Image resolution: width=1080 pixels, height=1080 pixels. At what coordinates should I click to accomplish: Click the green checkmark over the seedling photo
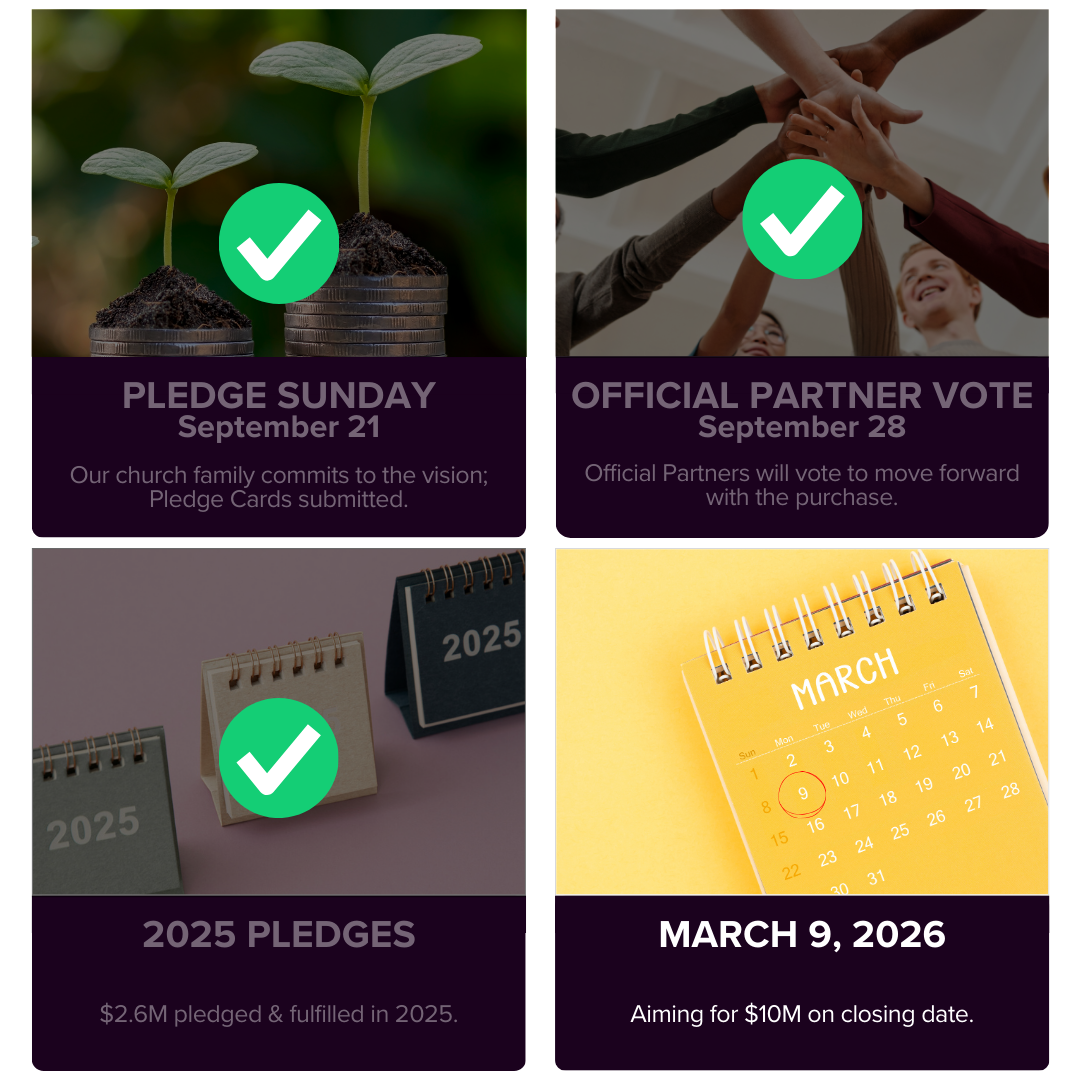[x=279, y=243]
